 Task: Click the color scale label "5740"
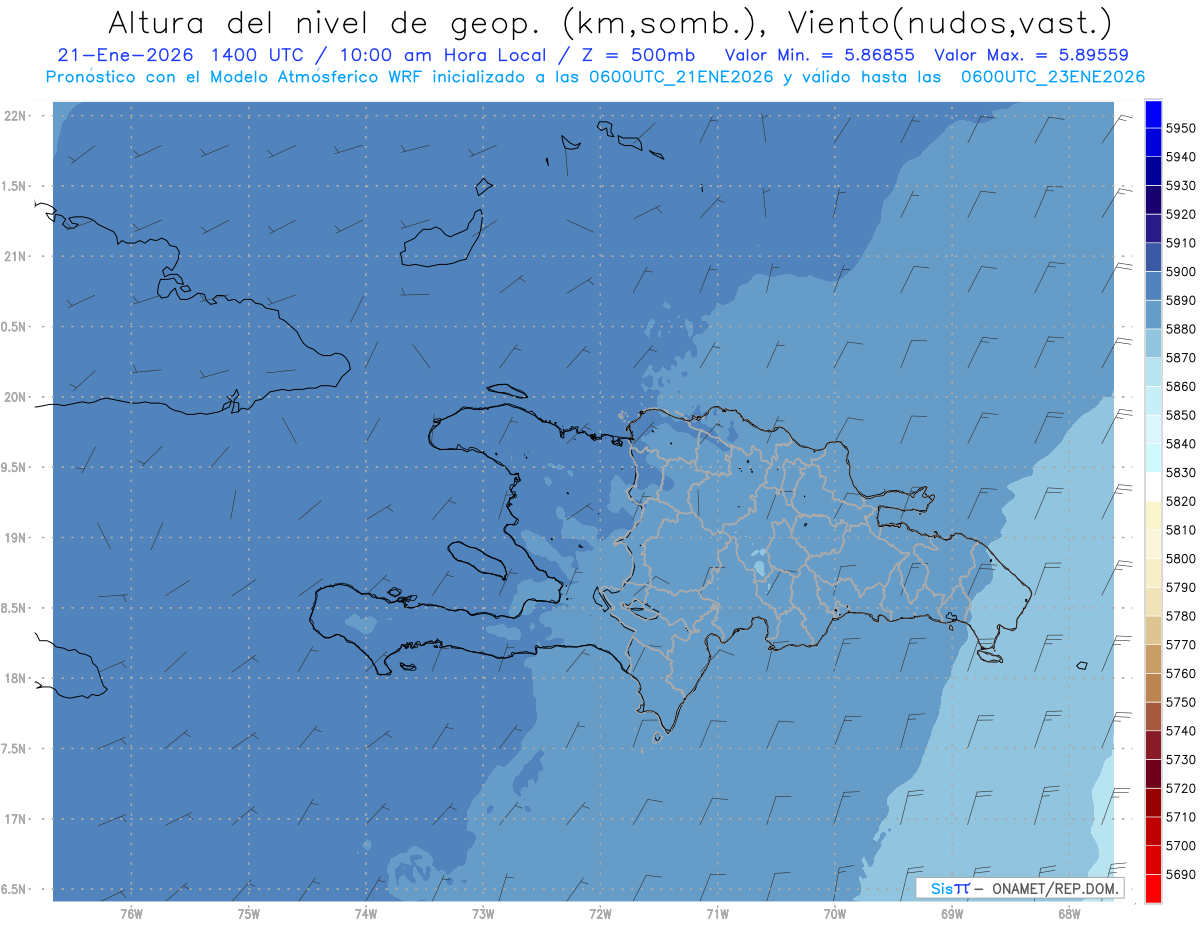click(x=1180, y=732)
